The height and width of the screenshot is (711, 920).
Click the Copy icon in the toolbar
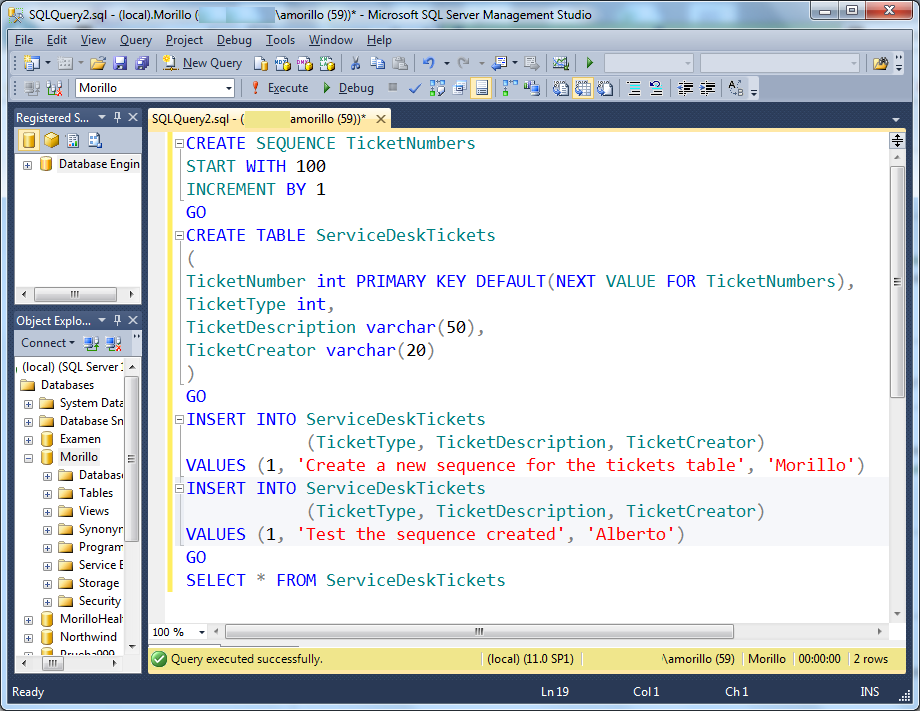click(x=377, y=63)
